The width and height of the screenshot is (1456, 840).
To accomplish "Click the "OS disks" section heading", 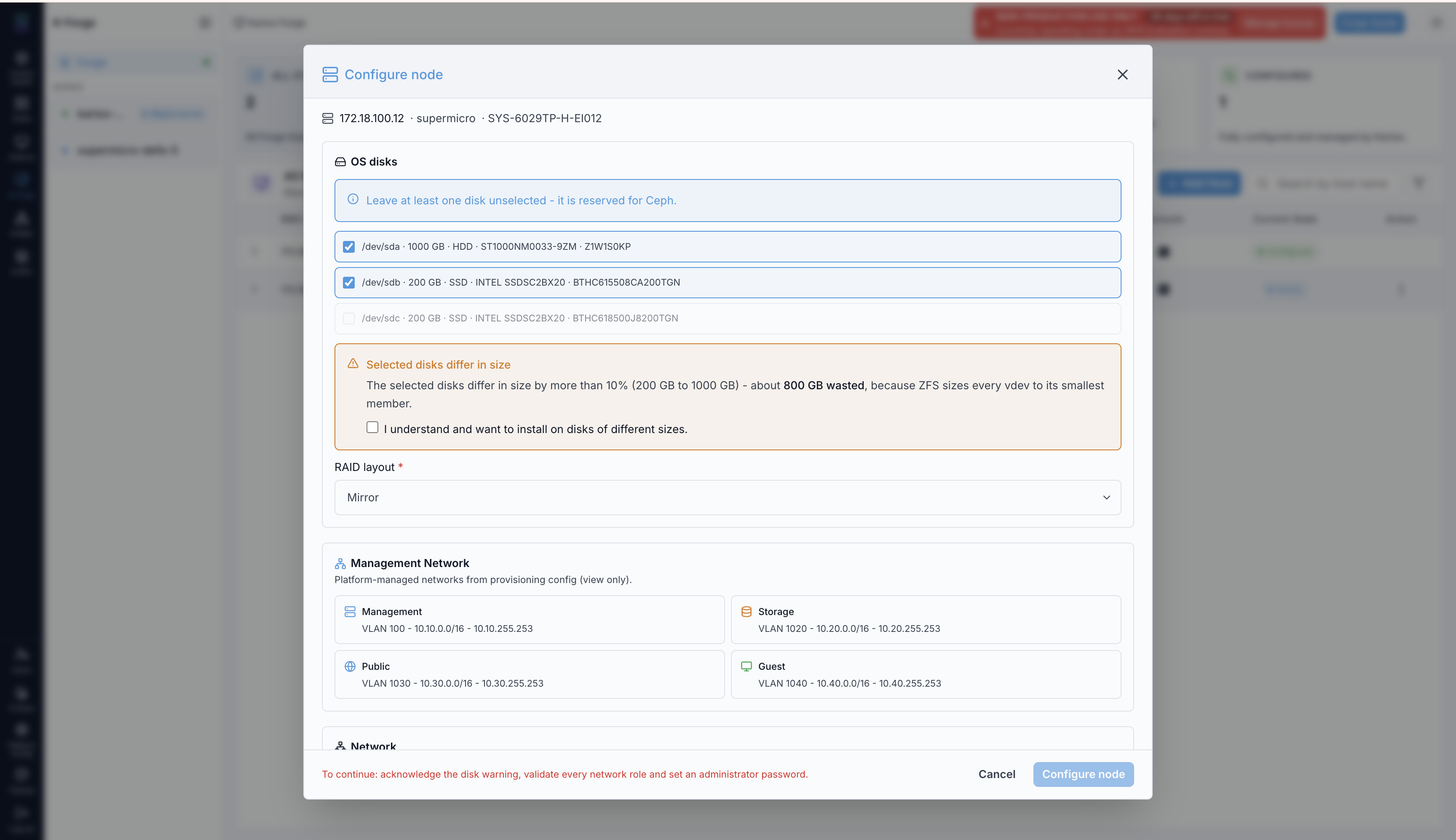I will [x=374, y=162].
